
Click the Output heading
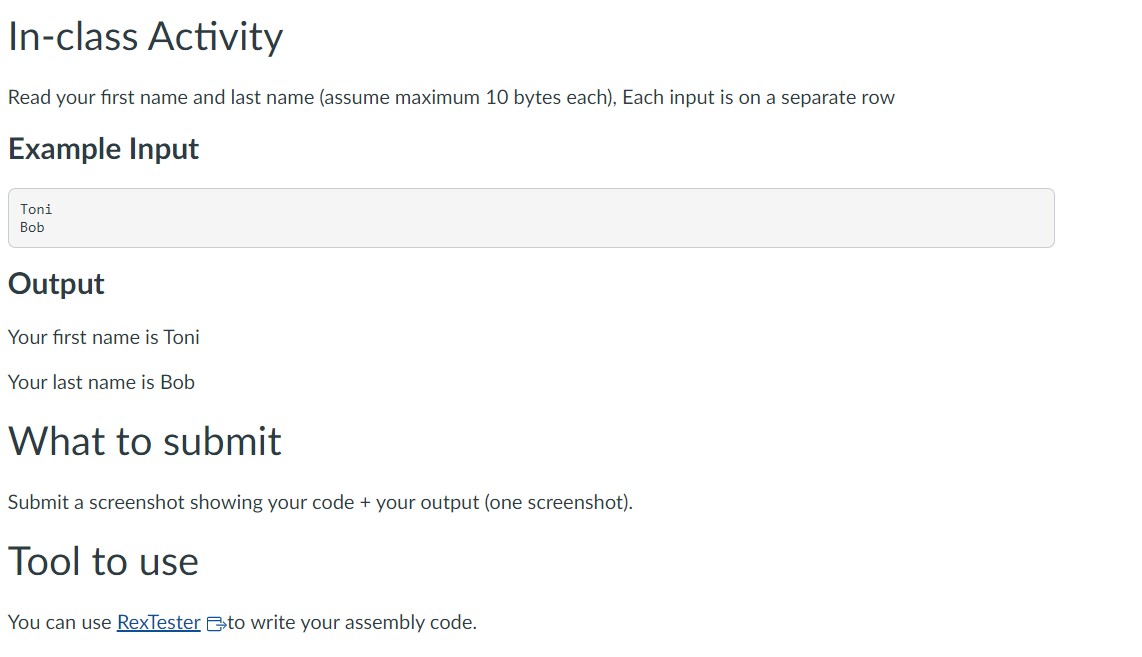pyautogui.click(x=56, y=284)
